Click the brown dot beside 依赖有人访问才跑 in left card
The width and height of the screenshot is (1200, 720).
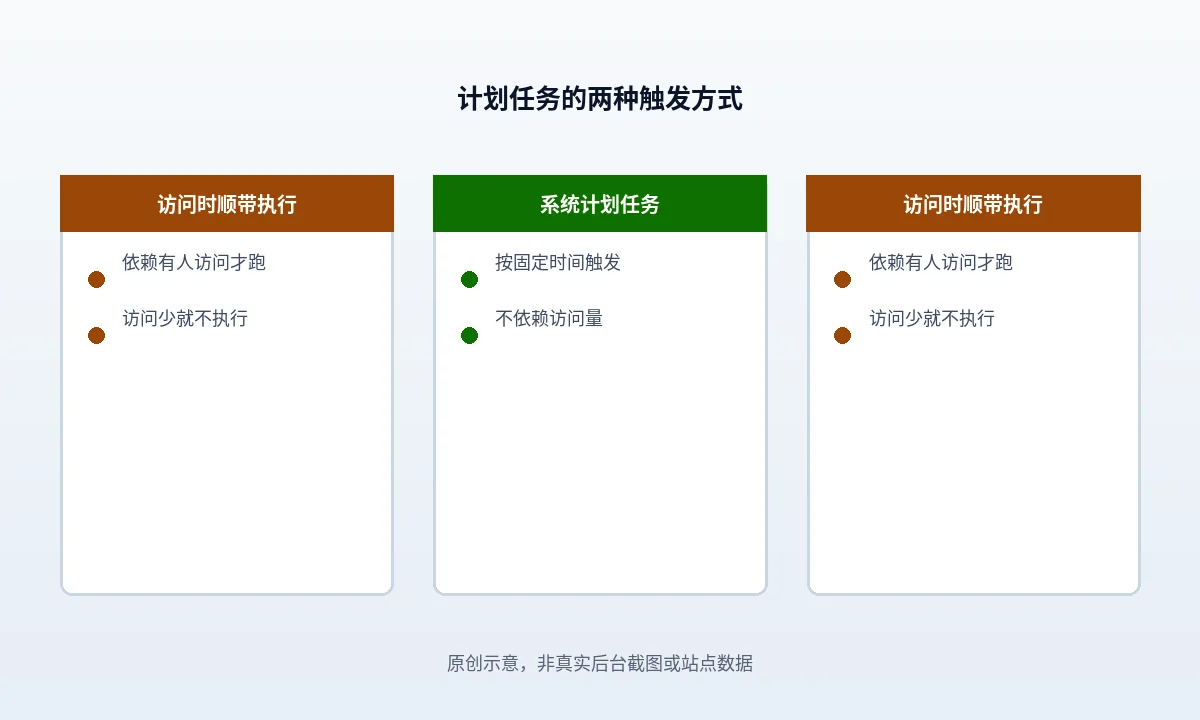[x=96, y=279]
